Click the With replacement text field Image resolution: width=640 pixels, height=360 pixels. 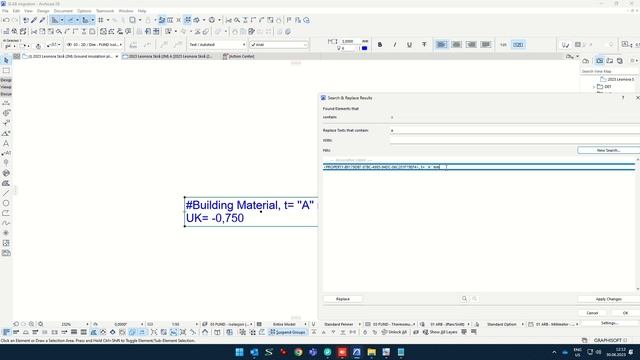point(514,140)
